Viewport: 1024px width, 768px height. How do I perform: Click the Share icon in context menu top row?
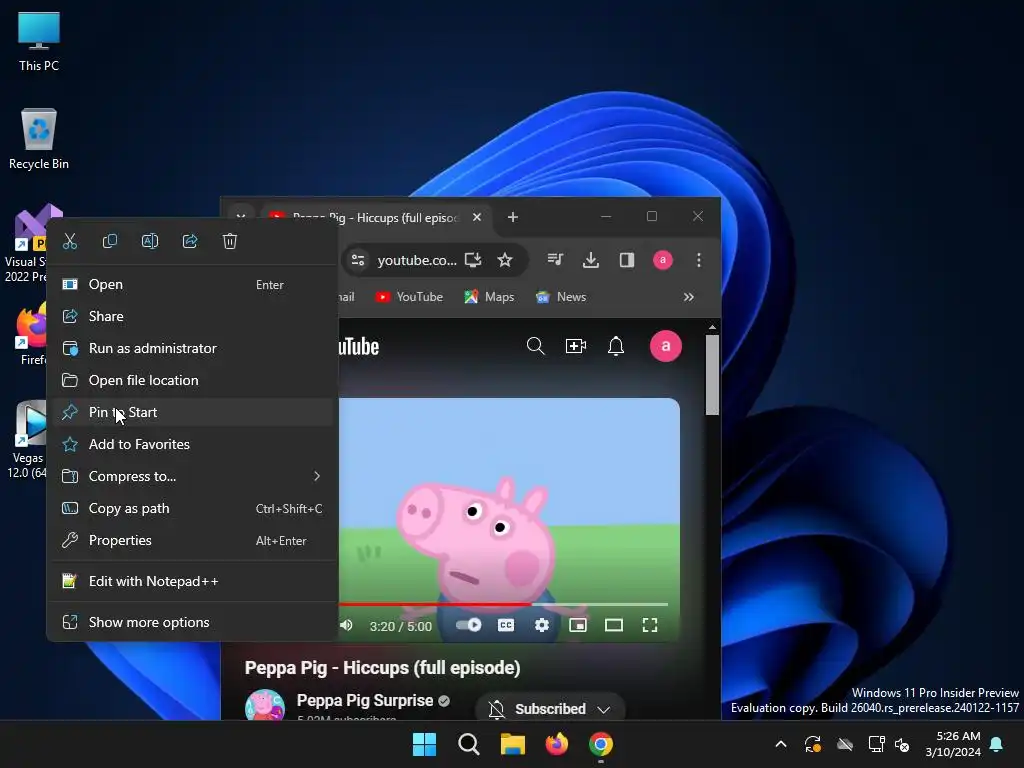coord(190,242)
